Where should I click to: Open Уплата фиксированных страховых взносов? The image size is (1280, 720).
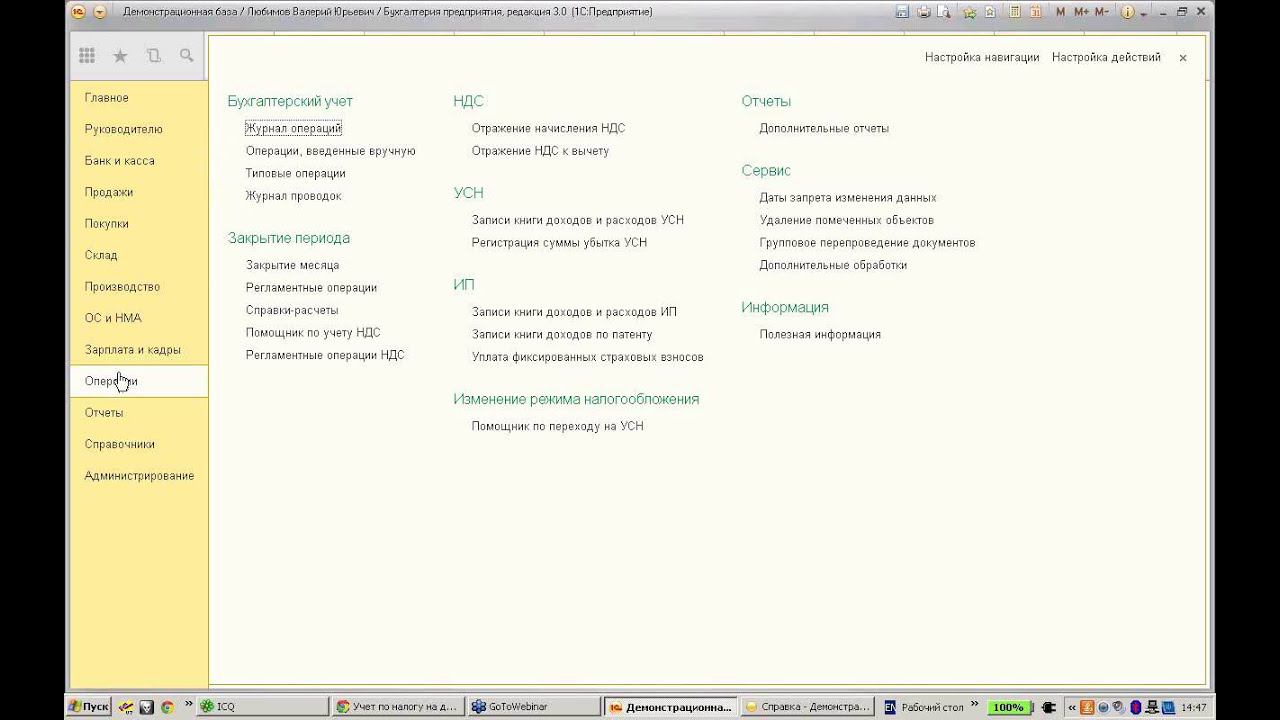[588, 357]
